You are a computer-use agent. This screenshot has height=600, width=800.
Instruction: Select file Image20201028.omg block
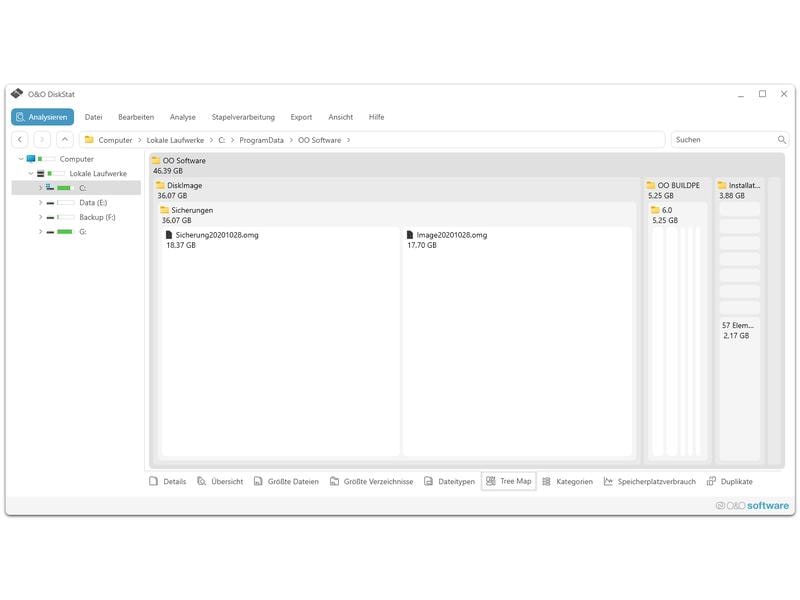tap(517, 342)
